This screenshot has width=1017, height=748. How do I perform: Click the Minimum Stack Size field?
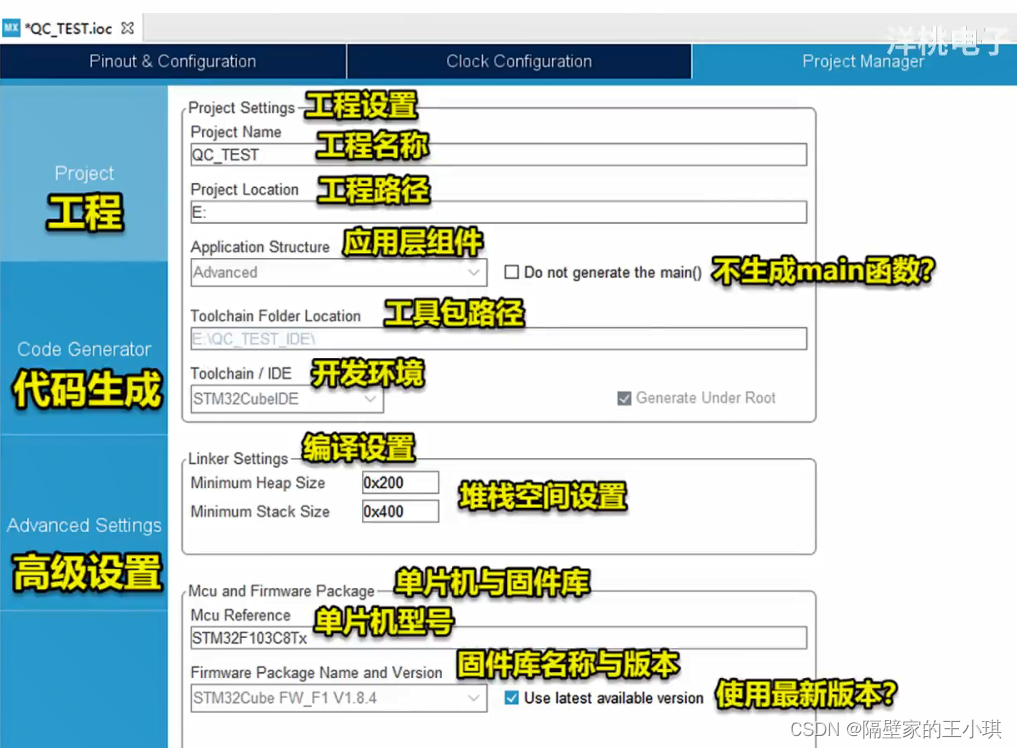coord(400,511)
